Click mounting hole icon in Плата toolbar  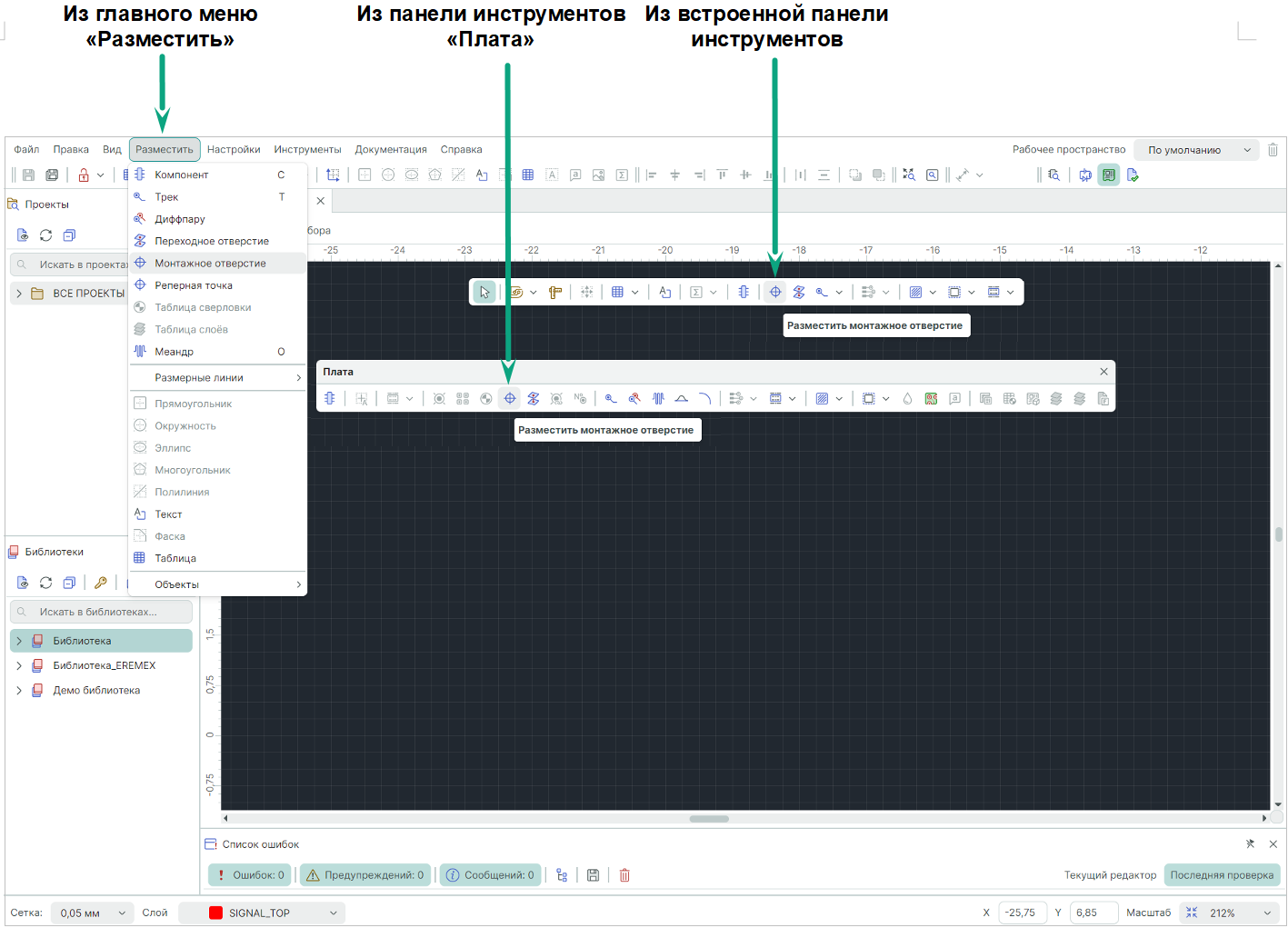tap(510, 399)
